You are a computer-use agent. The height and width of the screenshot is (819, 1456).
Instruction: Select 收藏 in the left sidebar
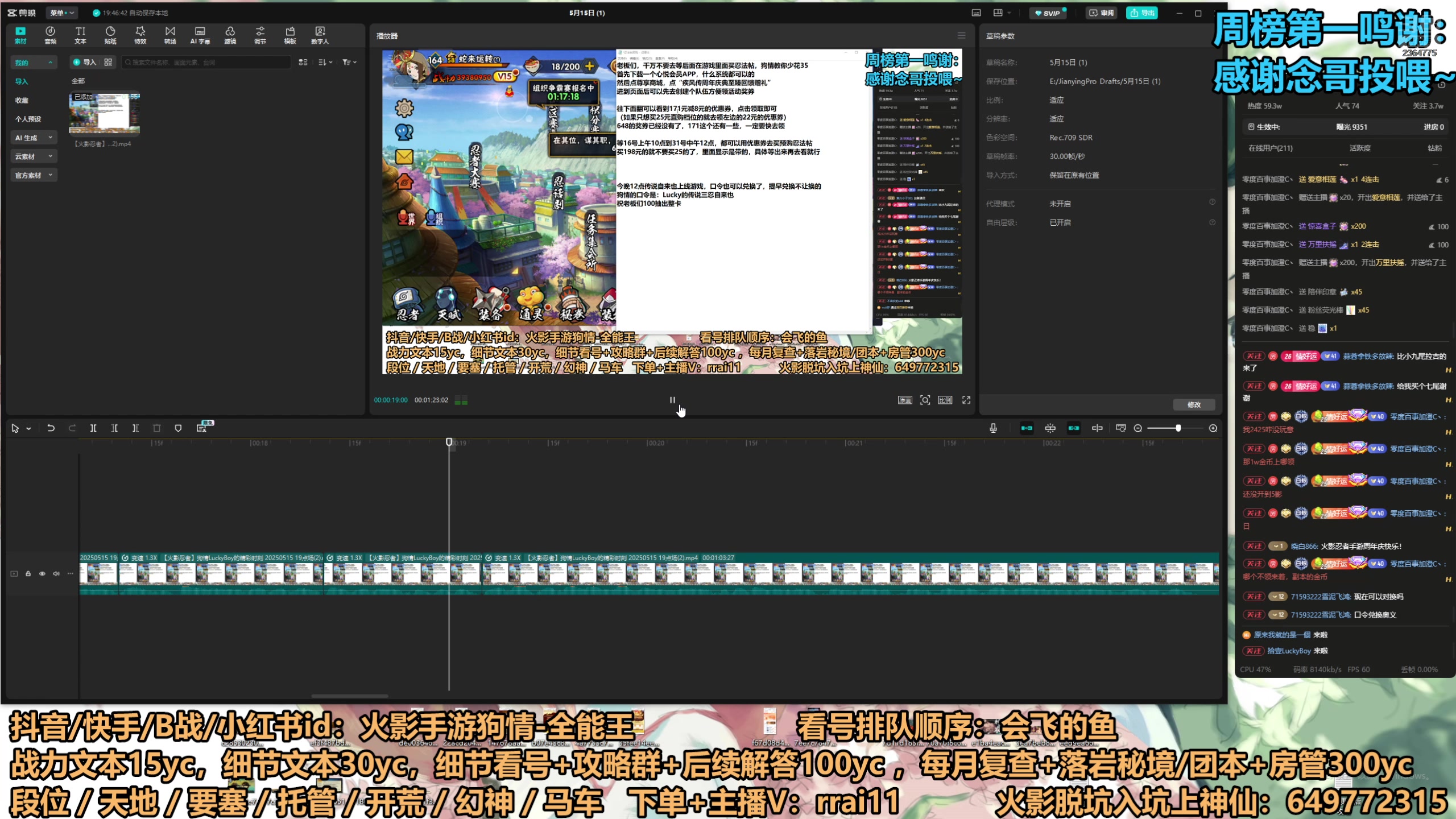22,100
